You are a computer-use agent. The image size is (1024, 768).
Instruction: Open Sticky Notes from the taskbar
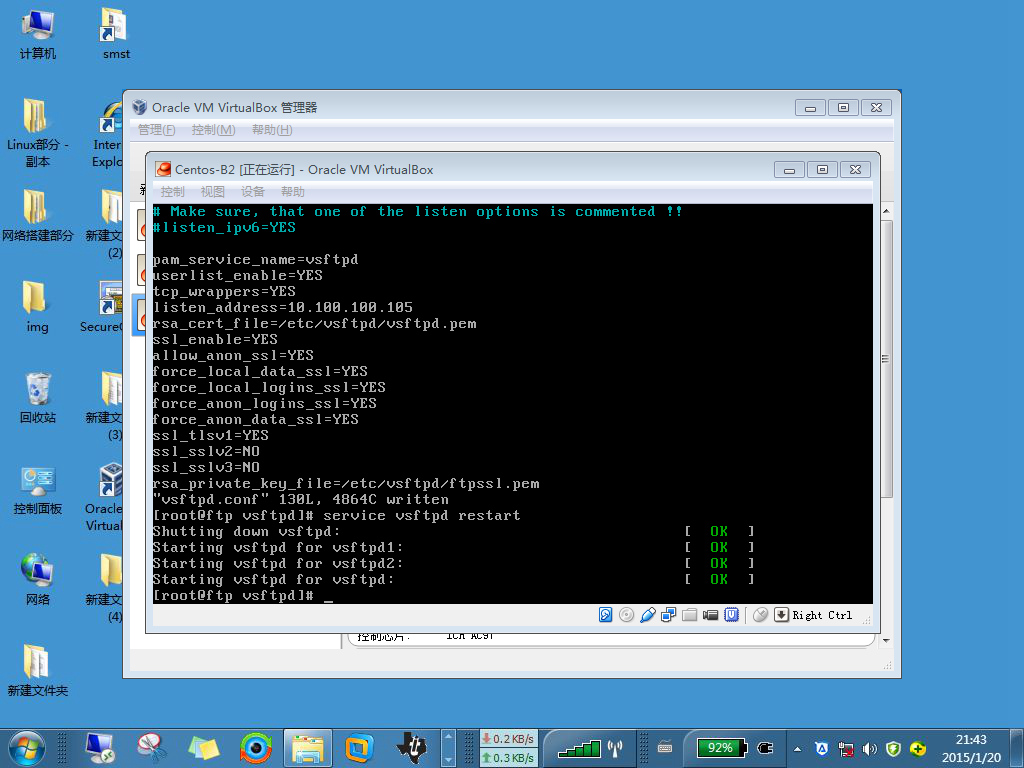tap(204, 748)
